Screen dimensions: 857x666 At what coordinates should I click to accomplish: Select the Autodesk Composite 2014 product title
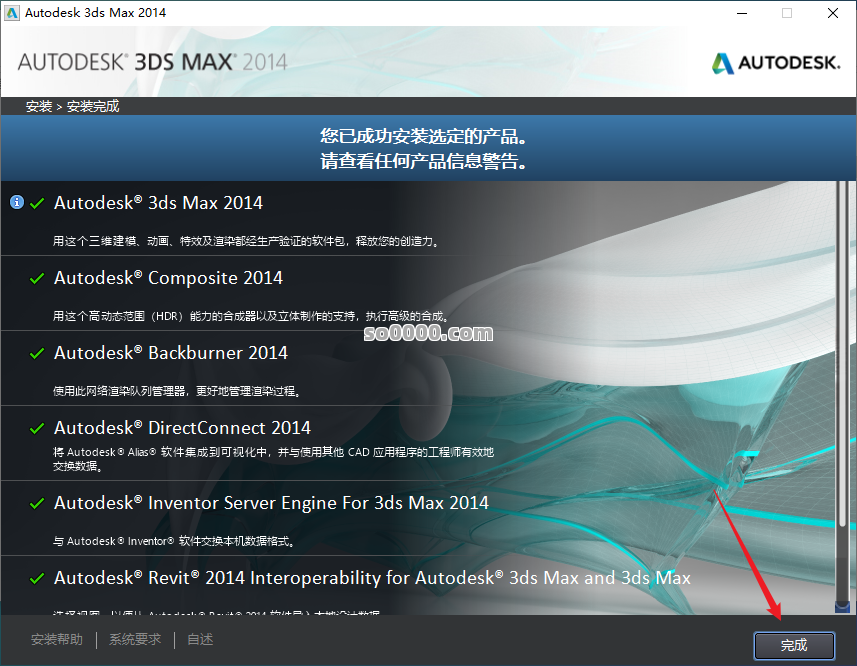168,278
